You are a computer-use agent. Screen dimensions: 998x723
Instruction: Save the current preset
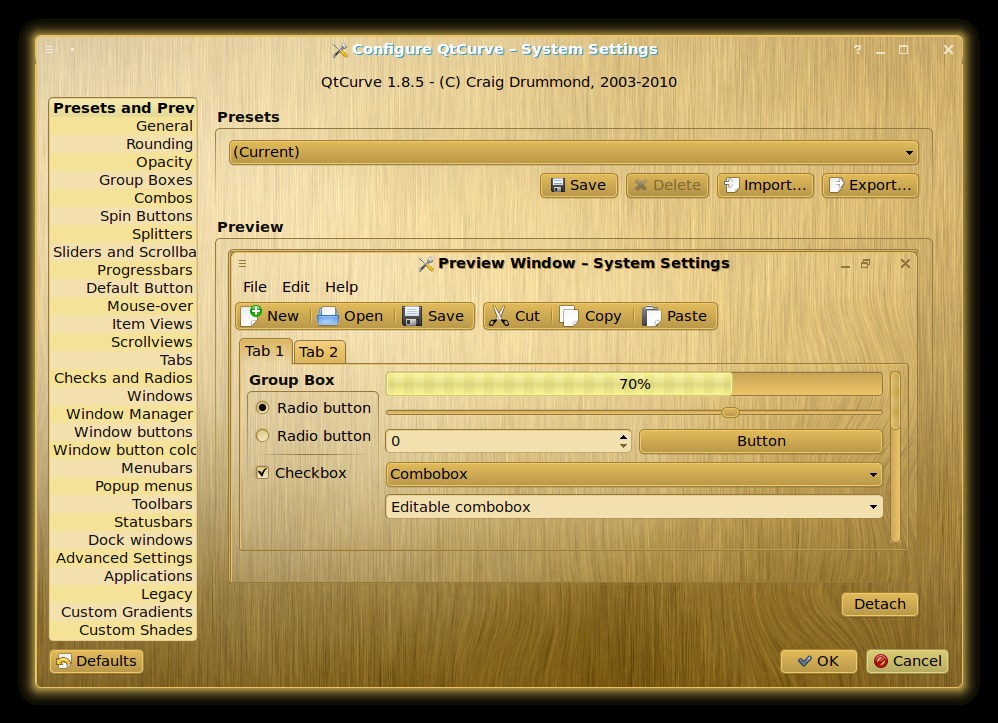tap(579, 185)
